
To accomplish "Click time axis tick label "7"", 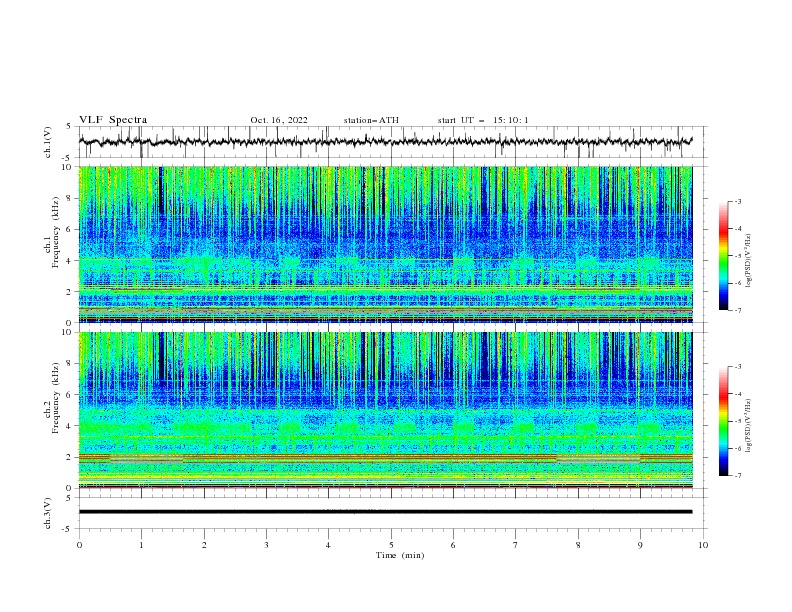I will [516, 545].
